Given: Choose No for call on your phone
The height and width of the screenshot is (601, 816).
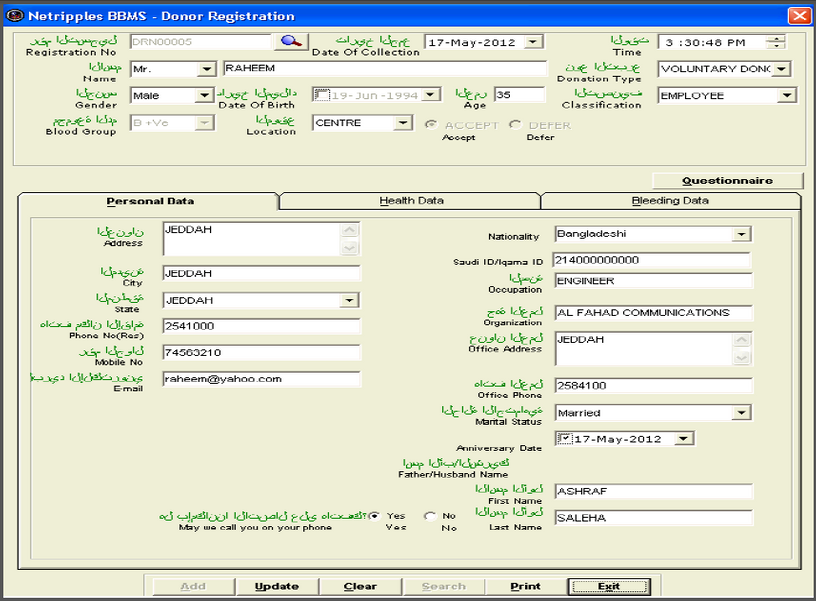Looking at the screenshot, I should tap(430, 516).
